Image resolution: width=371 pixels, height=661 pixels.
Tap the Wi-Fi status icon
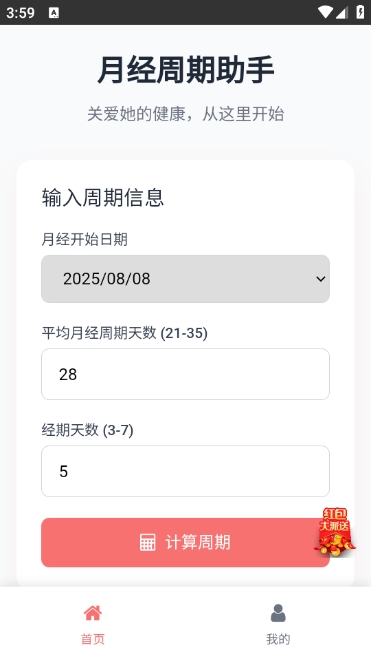(x=325, y=12)
